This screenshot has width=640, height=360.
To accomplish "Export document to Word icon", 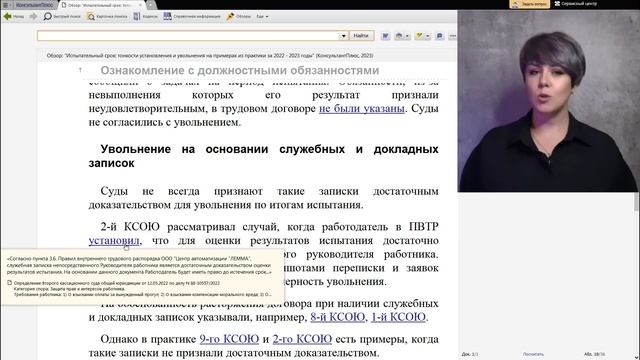I will pos(385,36).
